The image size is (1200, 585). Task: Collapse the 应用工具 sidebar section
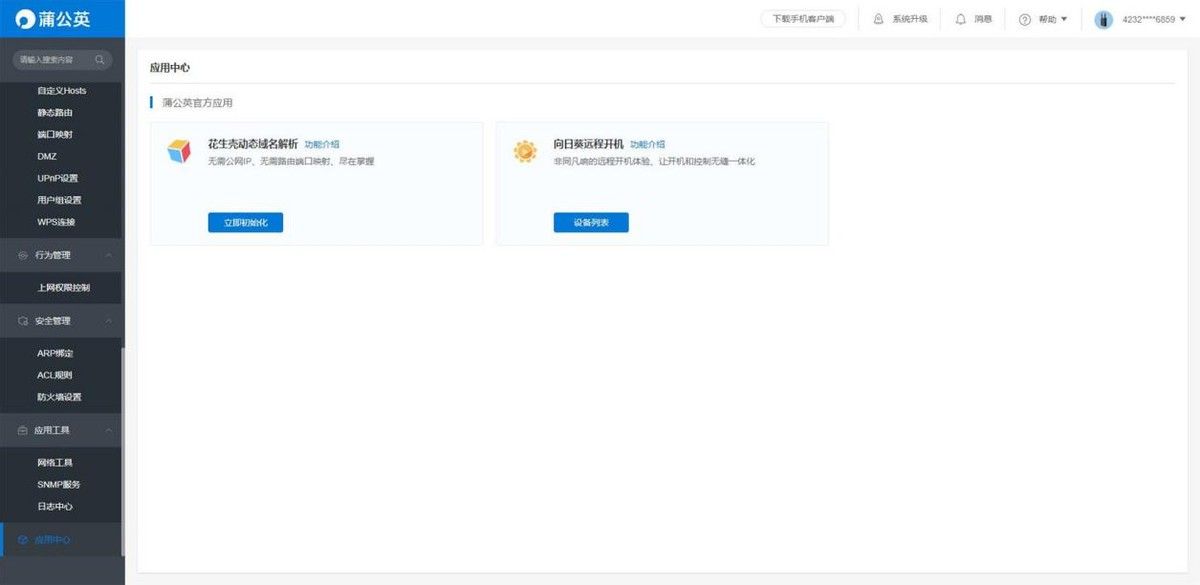108,430
